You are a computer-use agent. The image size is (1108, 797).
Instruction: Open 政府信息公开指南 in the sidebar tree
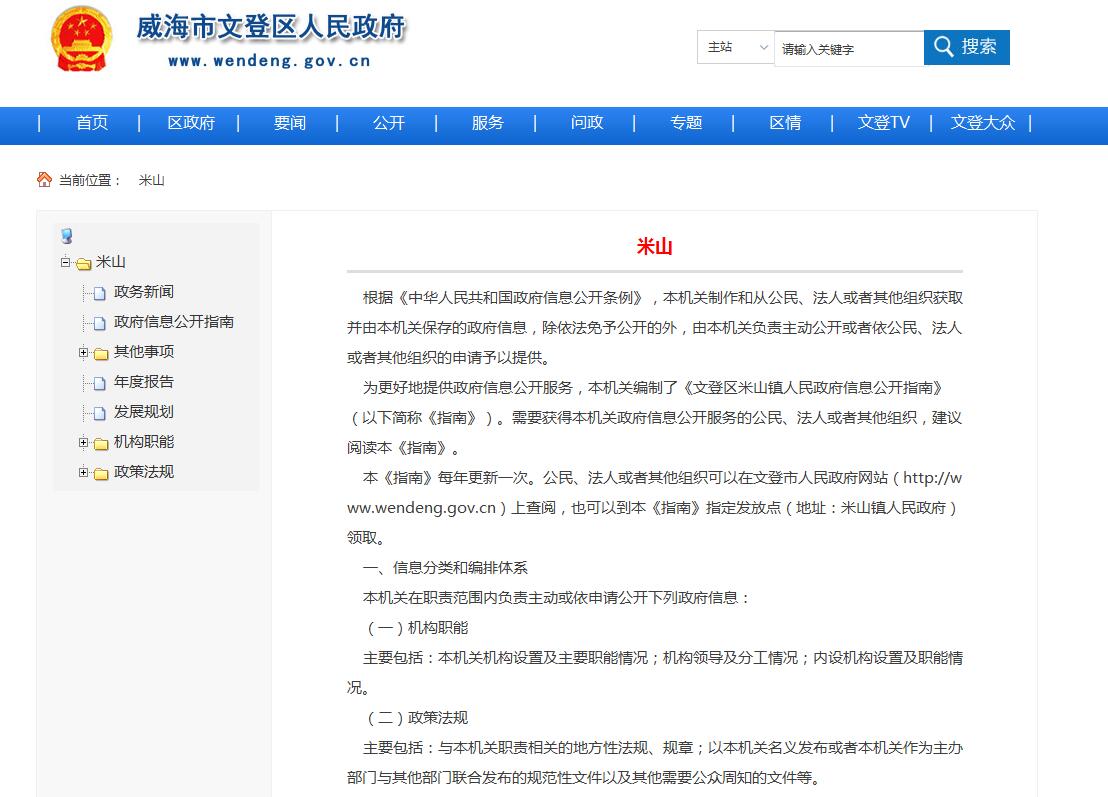(x=173, y=322)
